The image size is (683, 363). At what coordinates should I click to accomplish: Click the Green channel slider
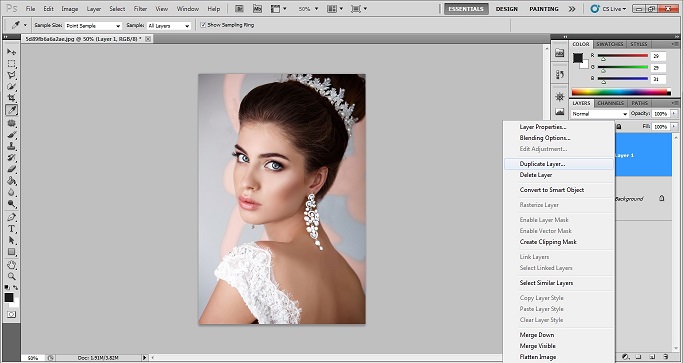(623, 68)
